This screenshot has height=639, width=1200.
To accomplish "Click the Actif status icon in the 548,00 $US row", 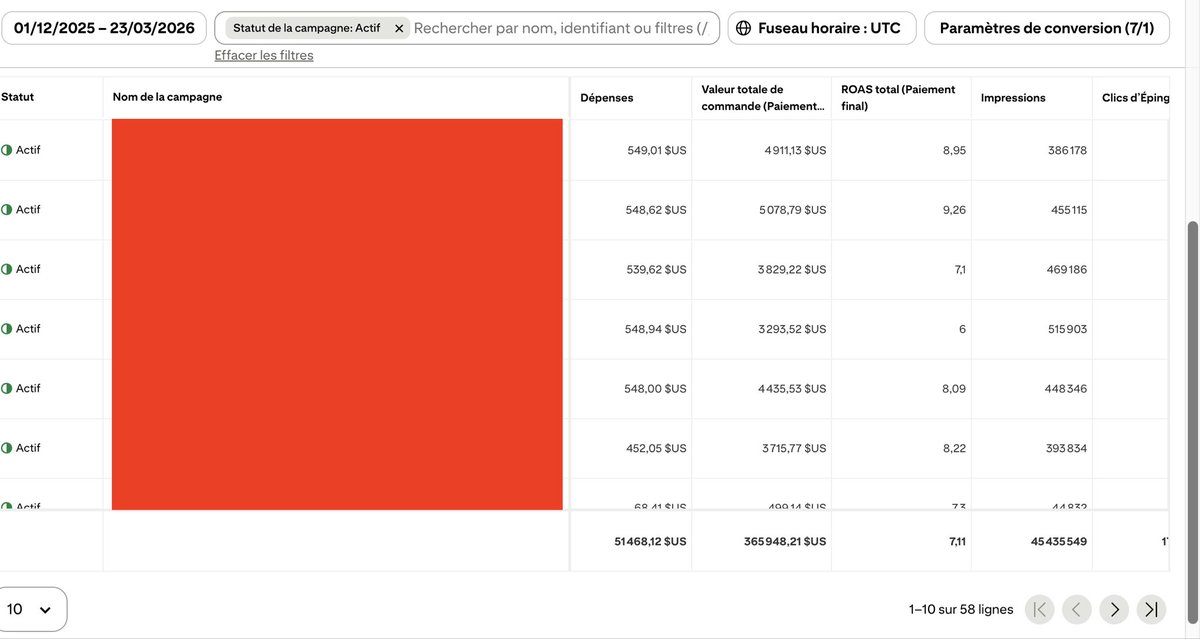I will click(x=7, y=388).
